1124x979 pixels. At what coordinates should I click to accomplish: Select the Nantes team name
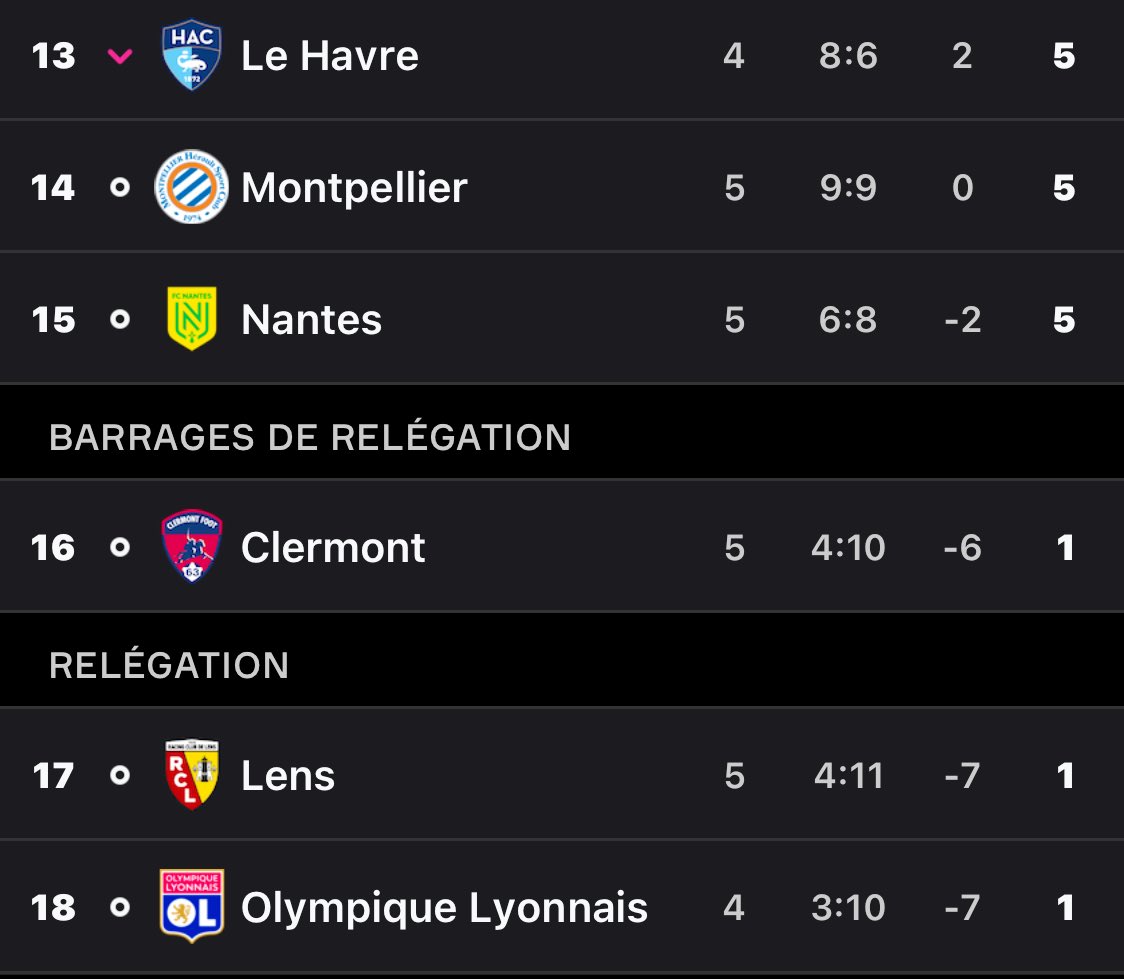311,319
